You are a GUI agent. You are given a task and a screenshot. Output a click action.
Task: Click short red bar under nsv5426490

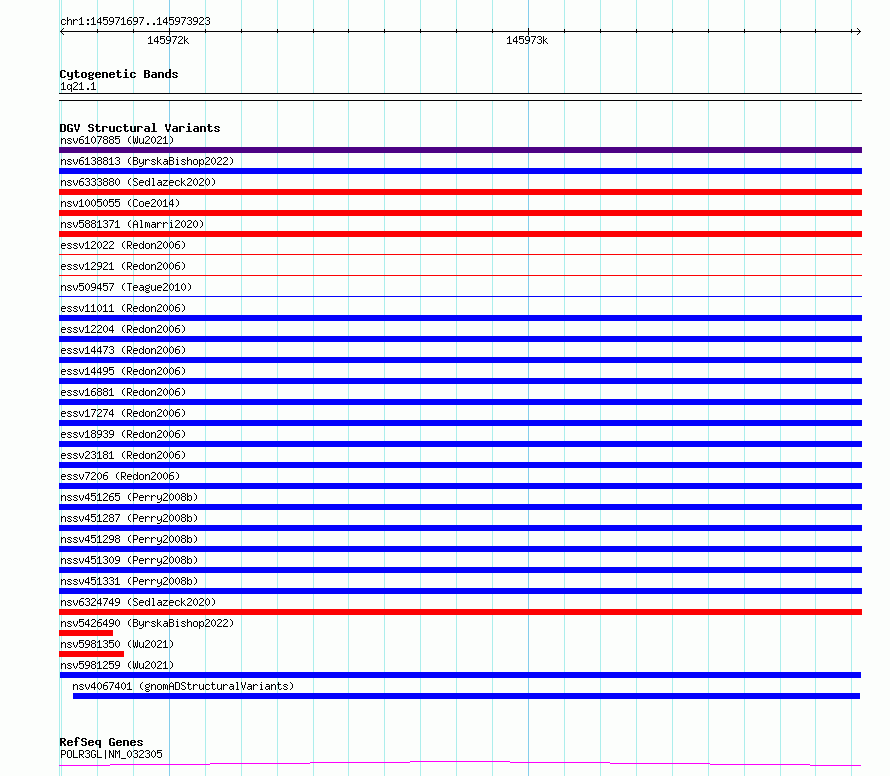click(86, 633)
